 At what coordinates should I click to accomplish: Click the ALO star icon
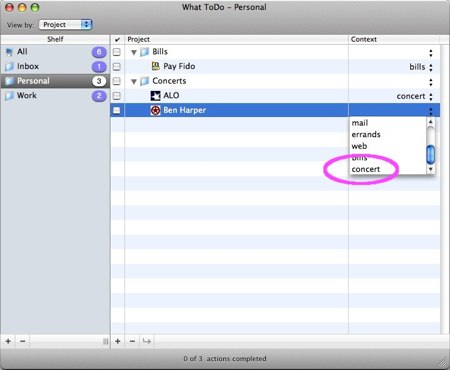(x=155, y=96)
